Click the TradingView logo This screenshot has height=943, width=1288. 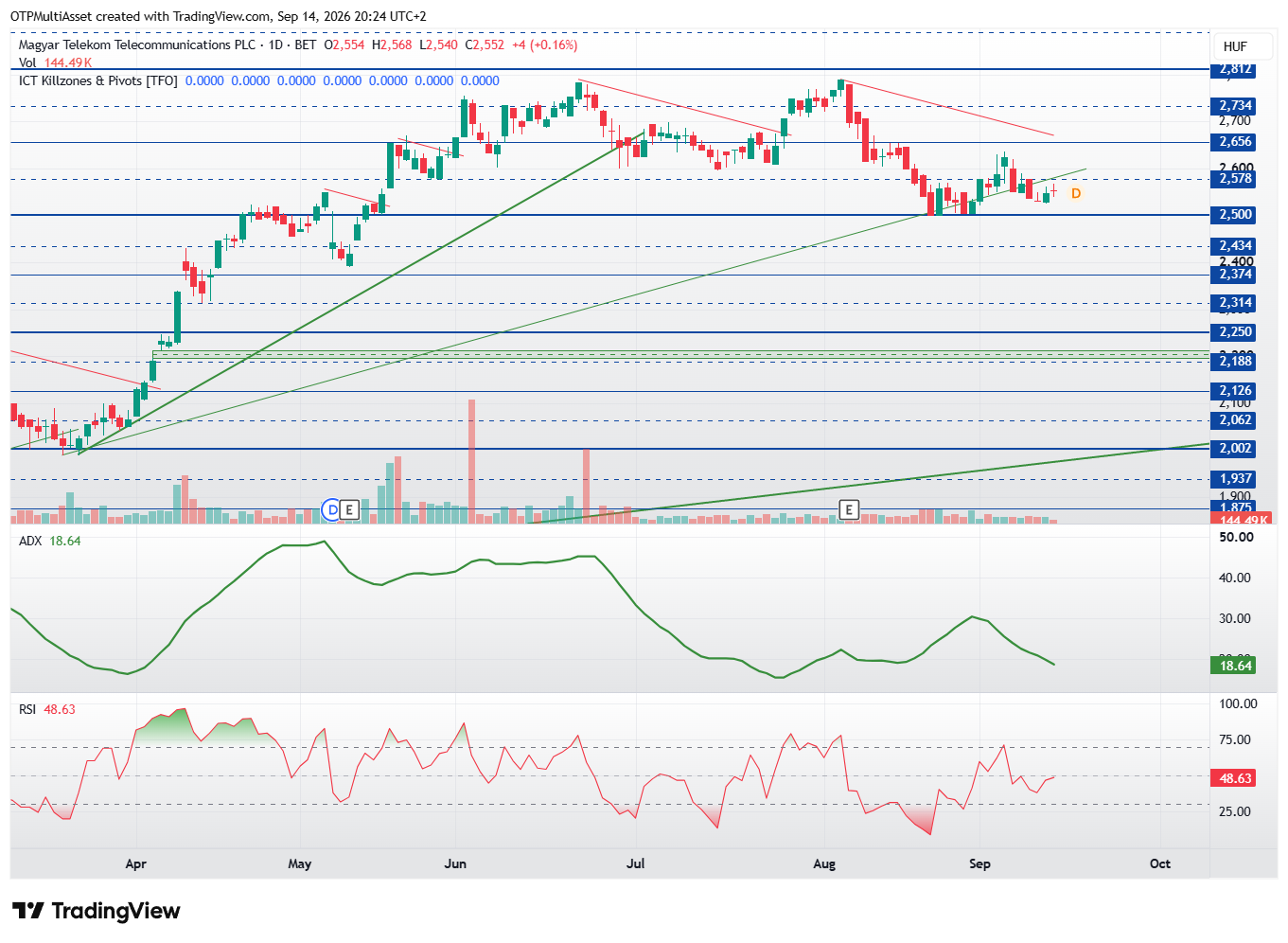tap(97, 911)
